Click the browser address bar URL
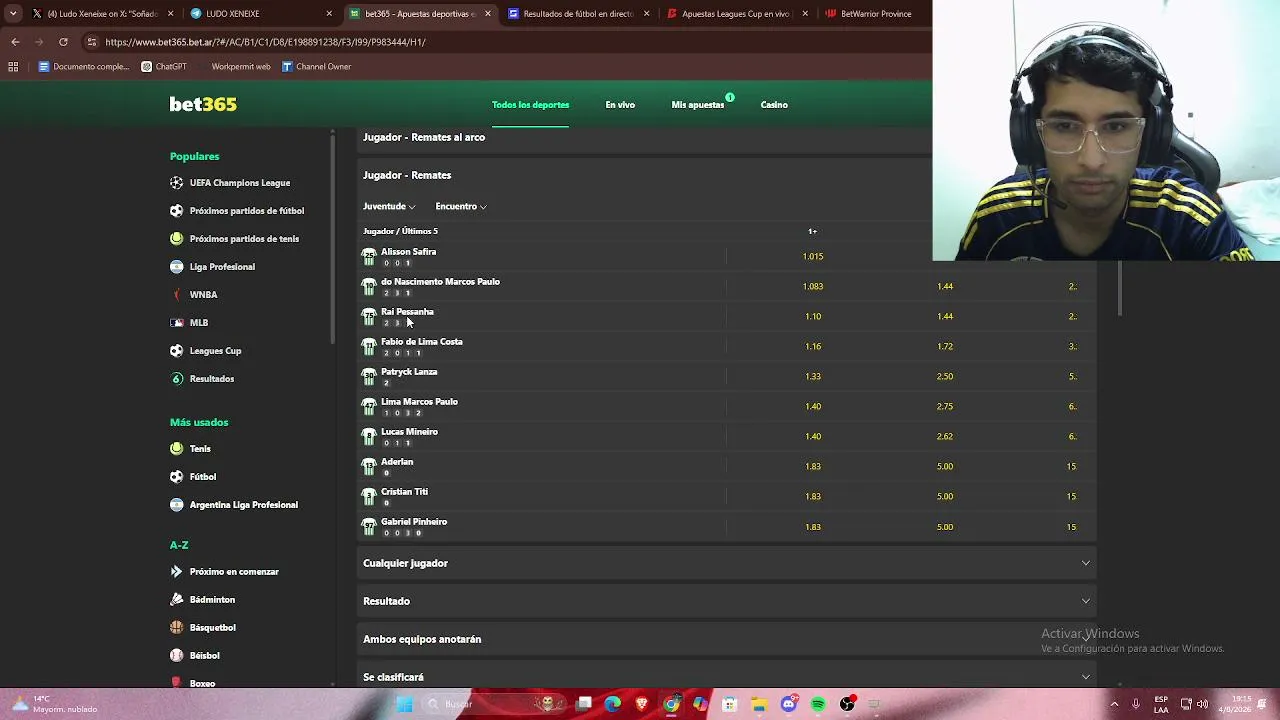Screen dimensions: 1280x720 (x=265, y=42)
